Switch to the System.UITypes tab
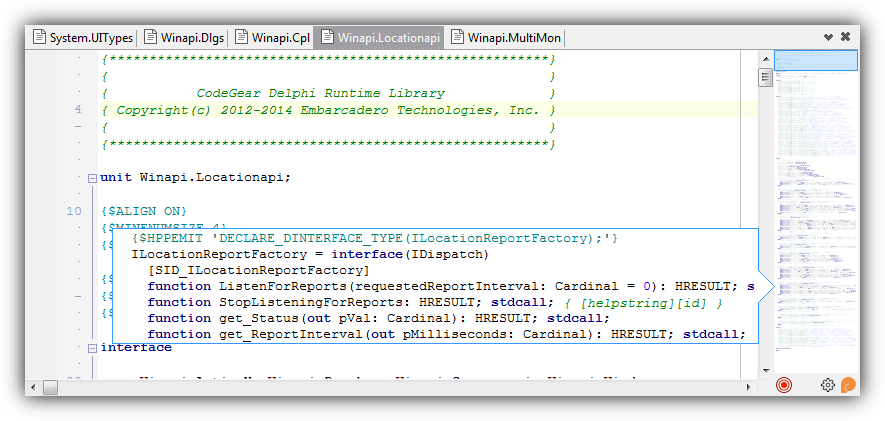 click(x=83, y=38)
